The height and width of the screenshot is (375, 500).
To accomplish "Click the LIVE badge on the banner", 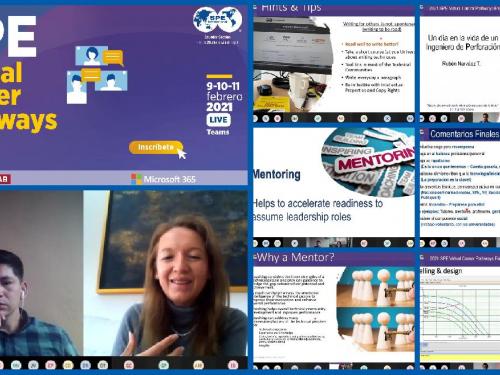I will click(x=218, y=120).
